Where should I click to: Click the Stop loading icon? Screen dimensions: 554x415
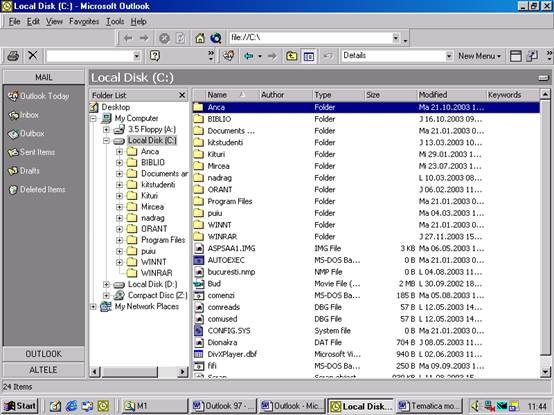164,38
